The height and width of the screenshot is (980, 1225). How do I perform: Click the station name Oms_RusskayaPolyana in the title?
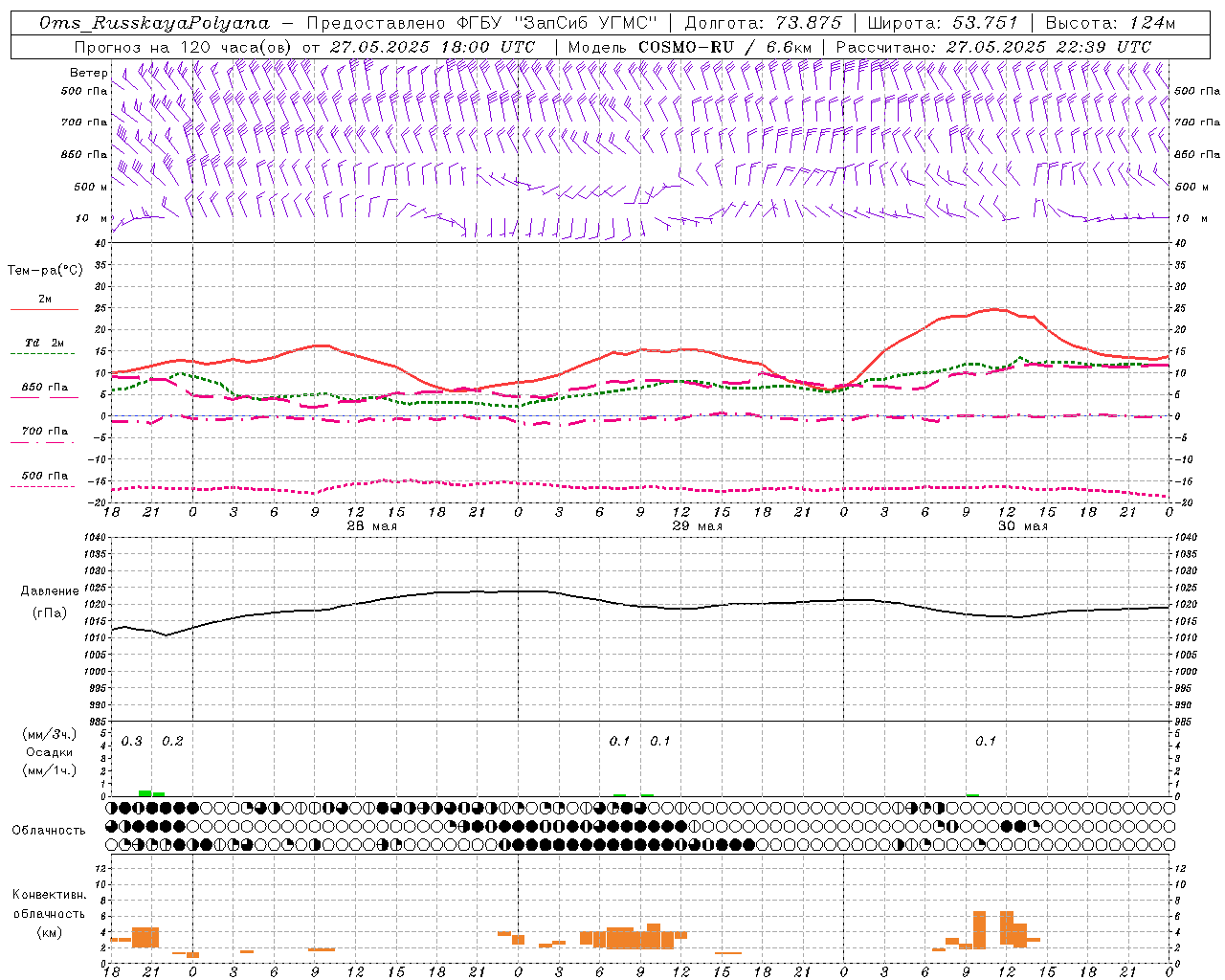(x=155, y=23)
